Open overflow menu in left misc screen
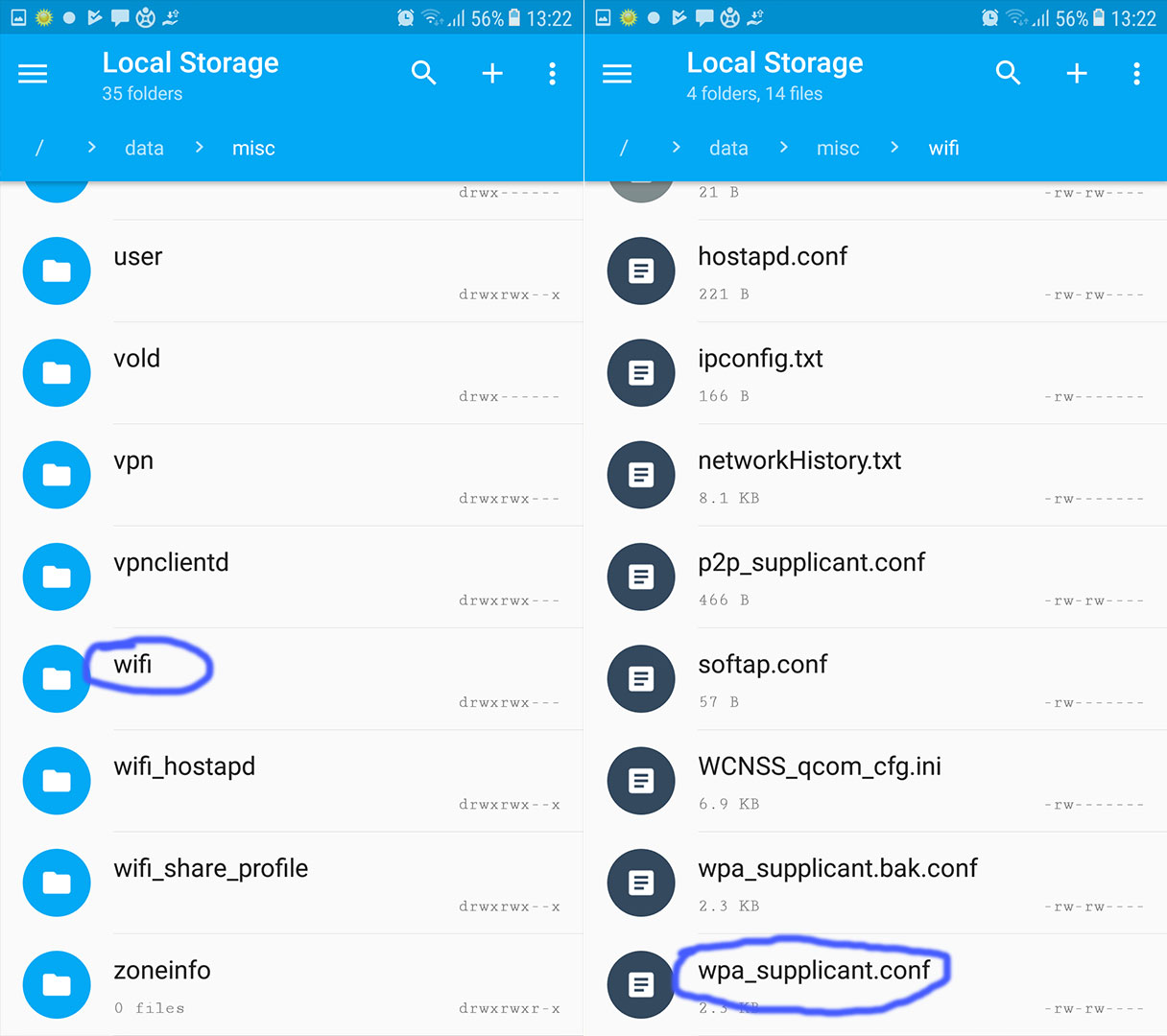Screen dimensions: 1167x1036 pos(552,74)
